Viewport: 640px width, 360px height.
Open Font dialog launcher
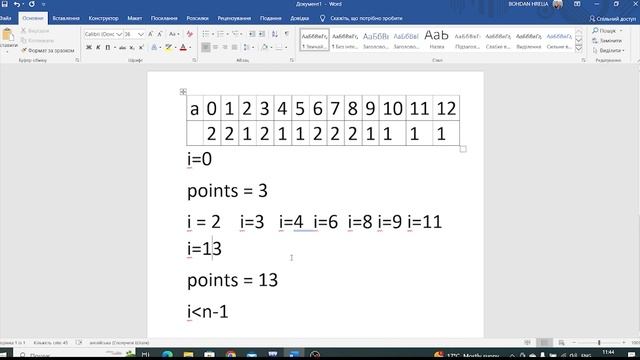194,60
